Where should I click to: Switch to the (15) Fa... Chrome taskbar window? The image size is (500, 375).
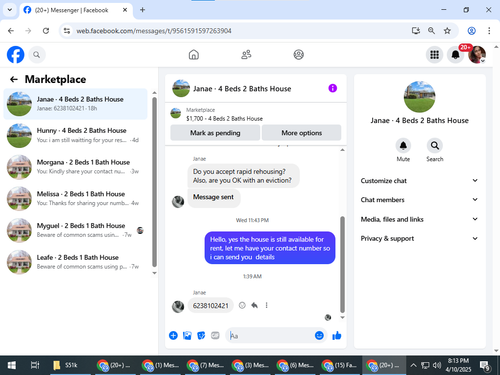(339, 365)
